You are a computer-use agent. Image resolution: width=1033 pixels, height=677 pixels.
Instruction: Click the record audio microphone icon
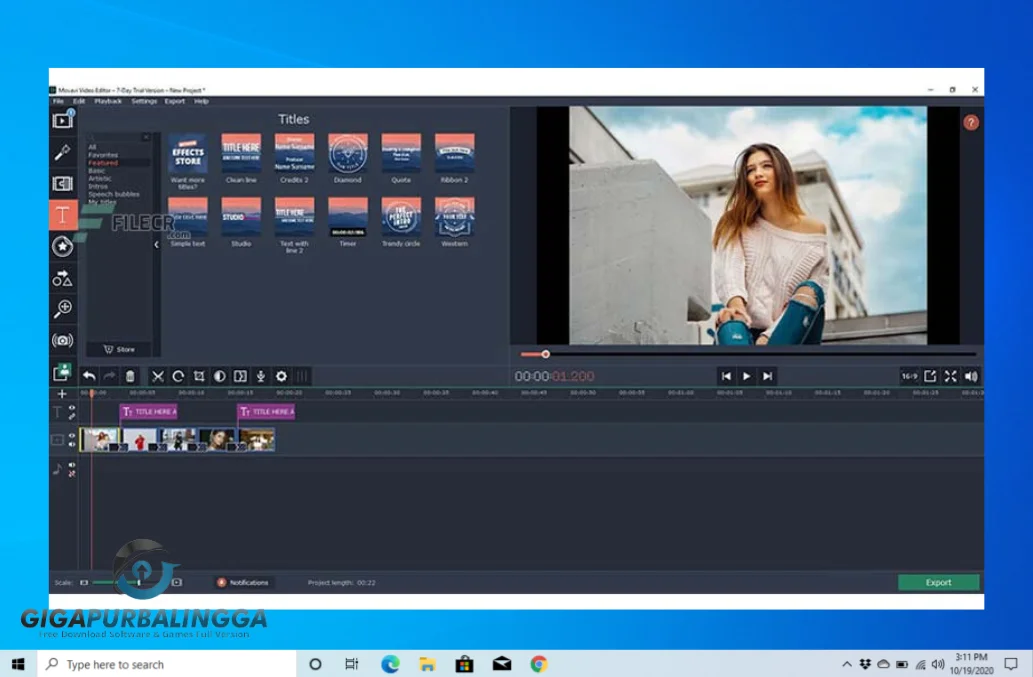(261, 376)
